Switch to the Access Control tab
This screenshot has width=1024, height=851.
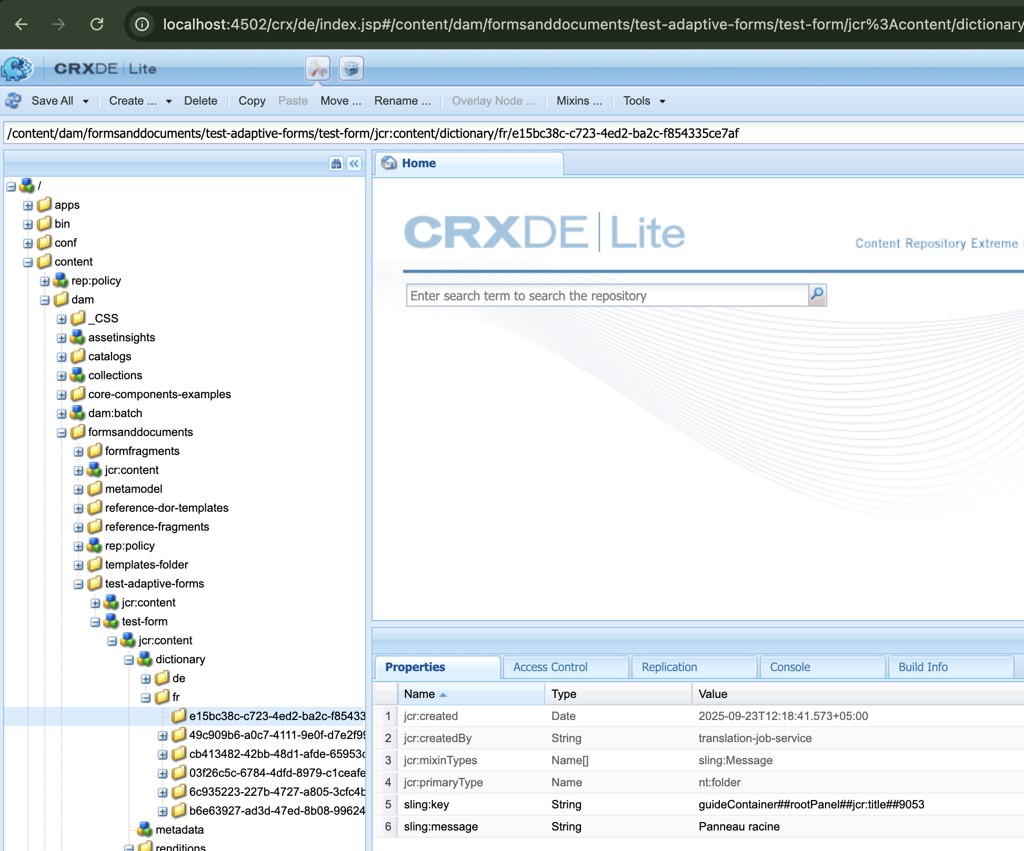pyautogui.click(x=550, y=667)
